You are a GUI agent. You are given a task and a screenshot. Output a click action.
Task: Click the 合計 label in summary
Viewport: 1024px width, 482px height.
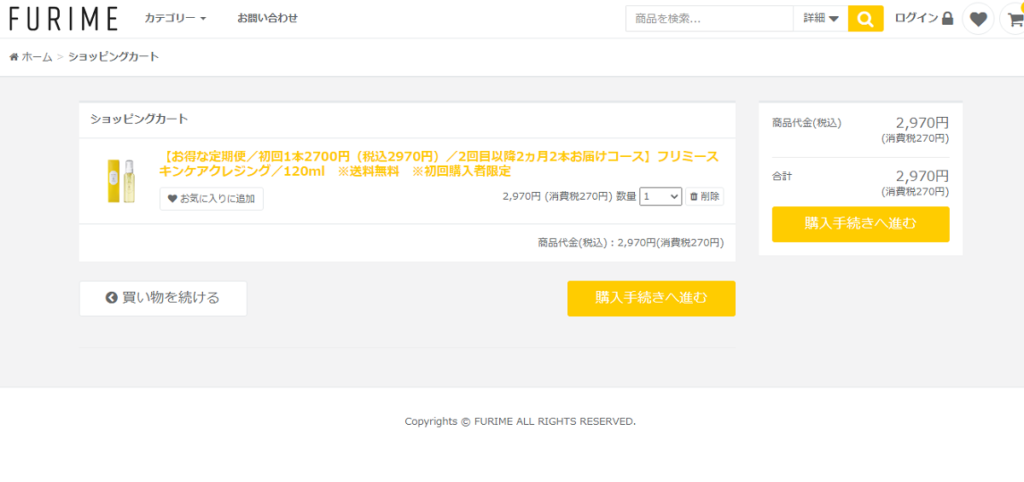[782, 176]
